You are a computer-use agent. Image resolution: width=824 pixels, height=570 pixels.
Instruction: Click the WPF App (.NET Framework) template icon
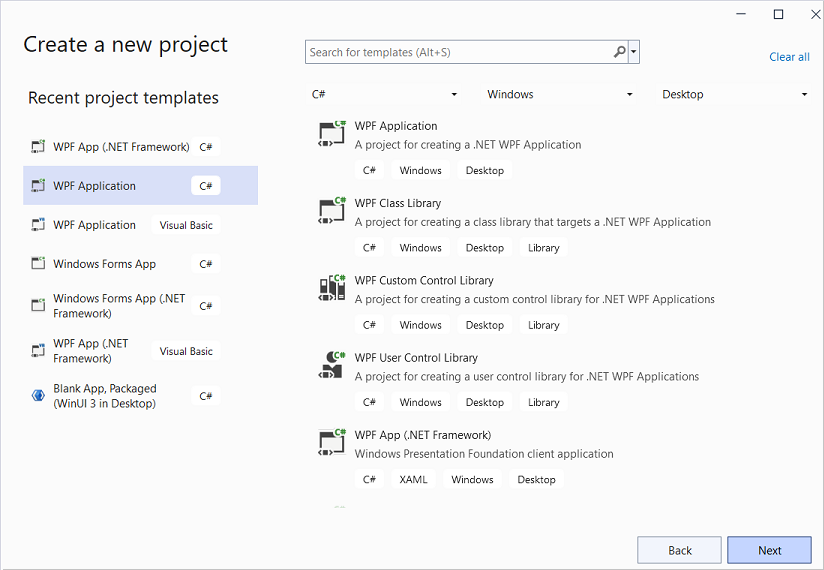tap(331, 442)
